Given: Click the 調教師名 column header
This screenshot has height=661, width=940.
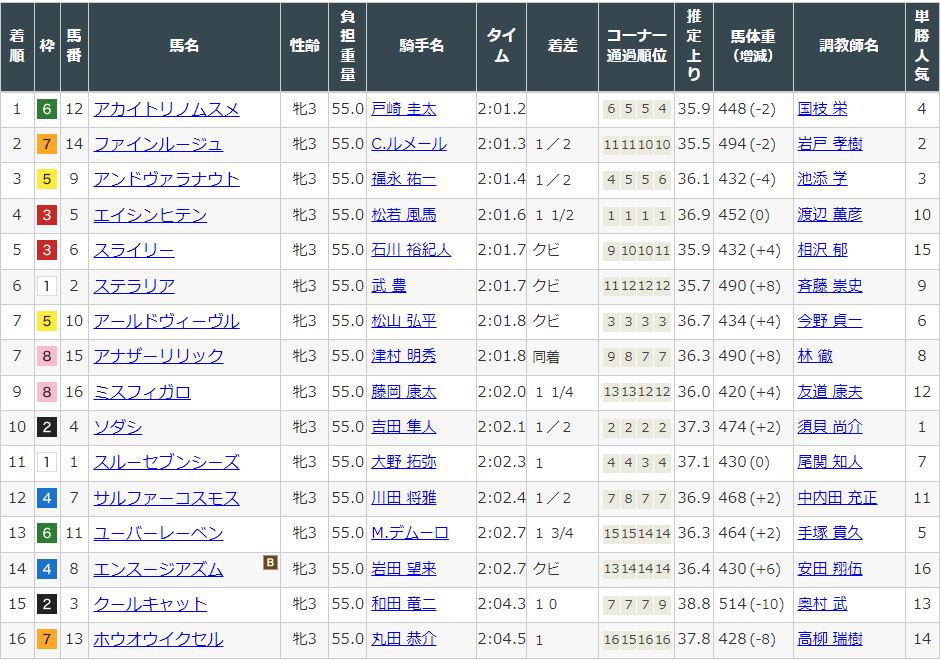Looking at the screenshot, I should tap(849, 46).
